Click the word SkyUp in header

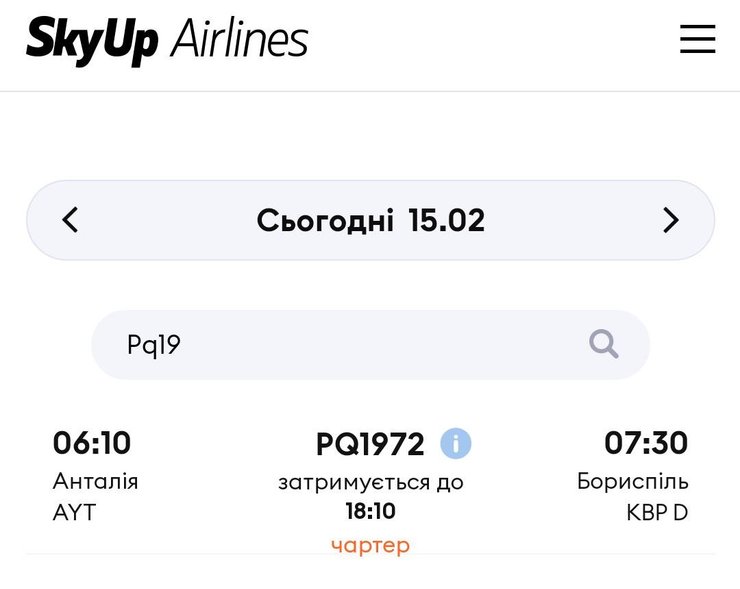92,41
